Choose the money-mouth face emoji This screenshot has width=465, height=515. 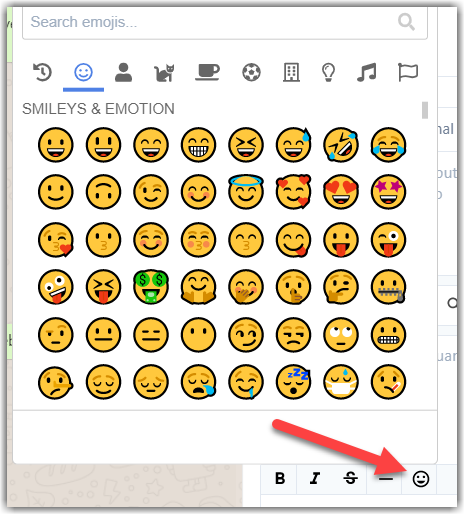151,287
